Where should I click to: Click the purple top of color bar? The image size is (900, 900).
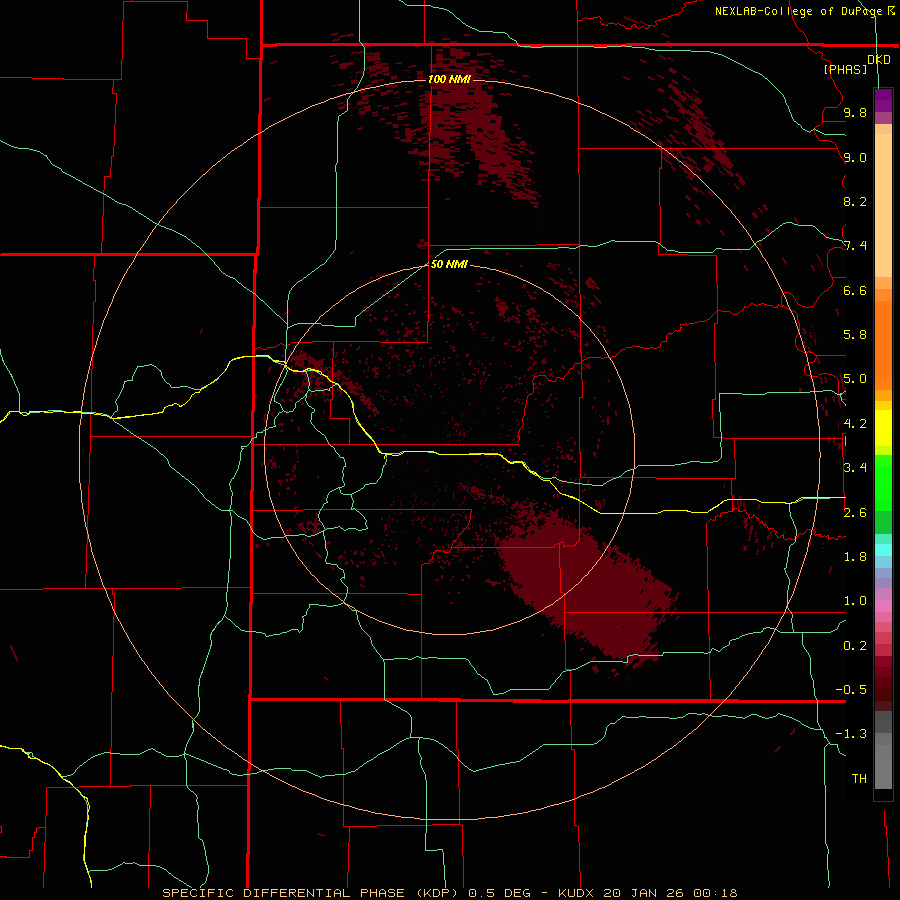click(x=883, y=100)
